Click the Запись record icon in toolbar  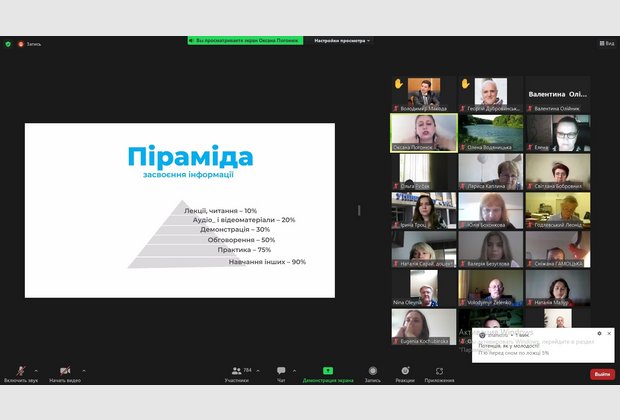372,371
